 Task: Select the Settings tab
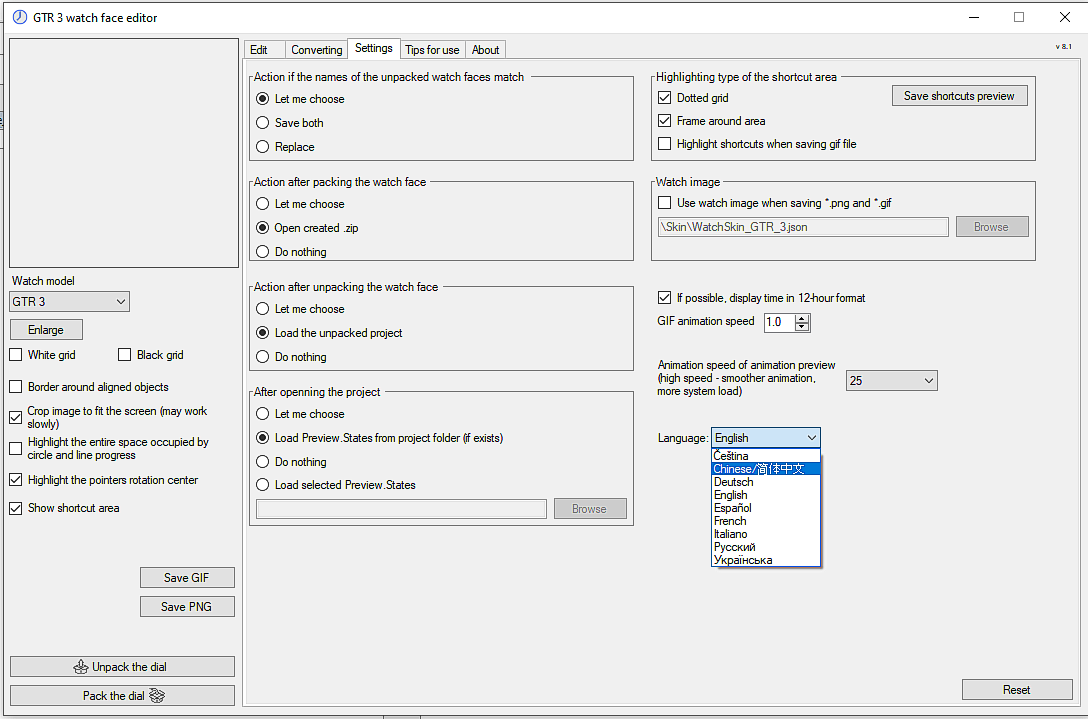pos(373,48)
